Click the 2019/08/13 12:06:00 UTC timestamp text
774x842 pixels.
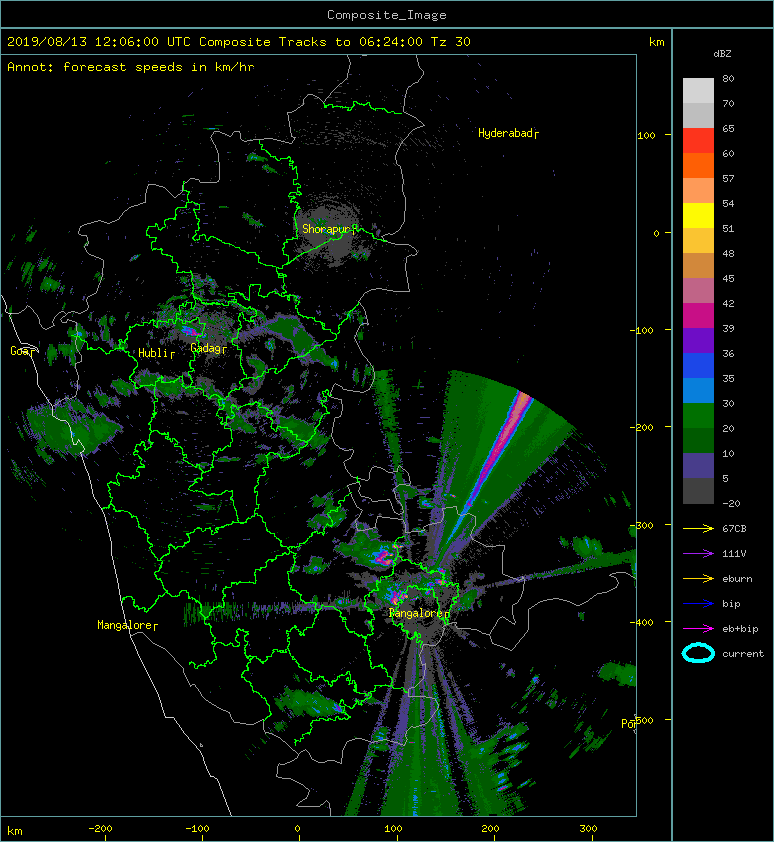coord(99,42)
